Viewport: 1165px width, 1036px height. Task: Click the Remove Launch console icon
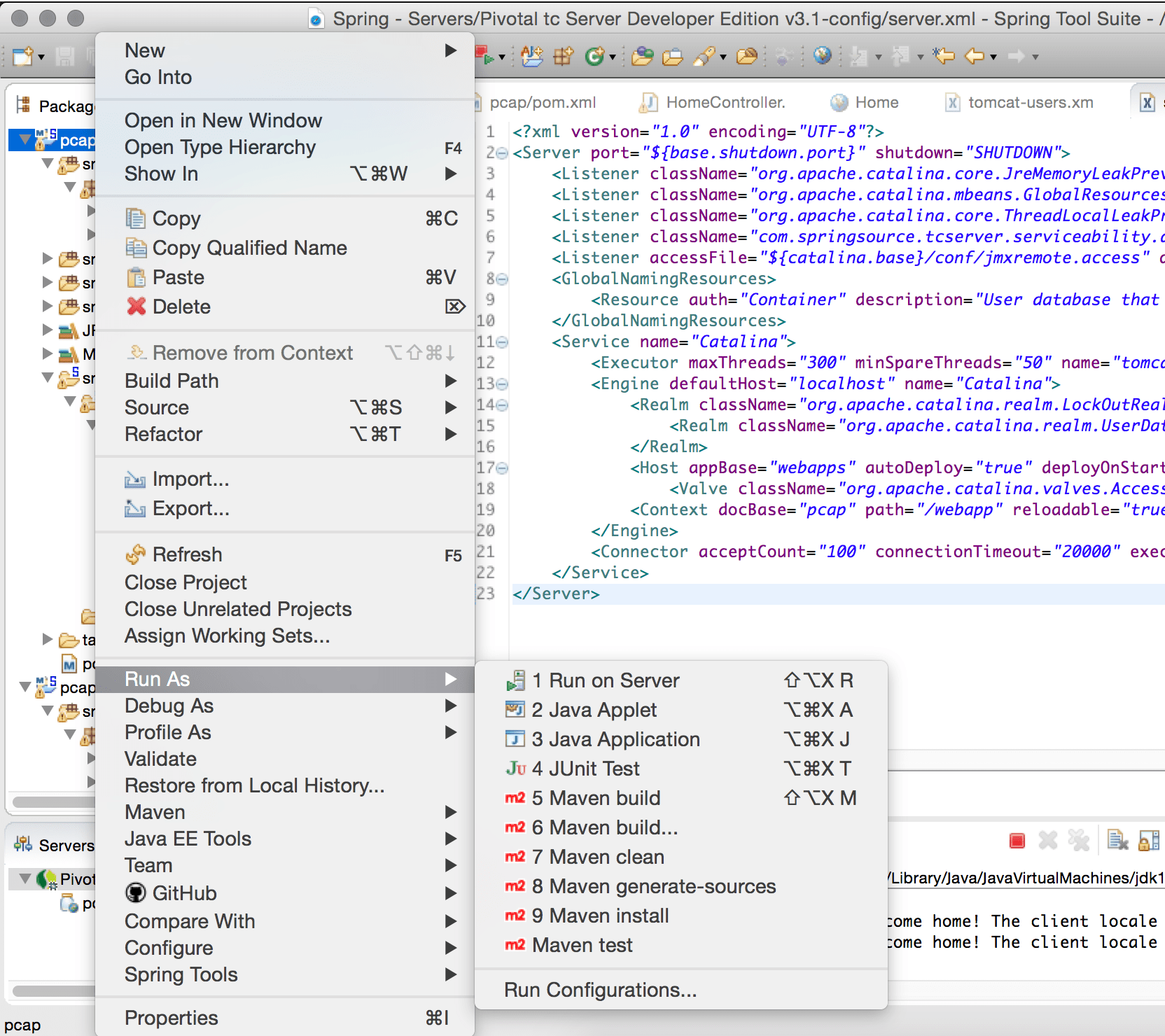click(1048, 840)
